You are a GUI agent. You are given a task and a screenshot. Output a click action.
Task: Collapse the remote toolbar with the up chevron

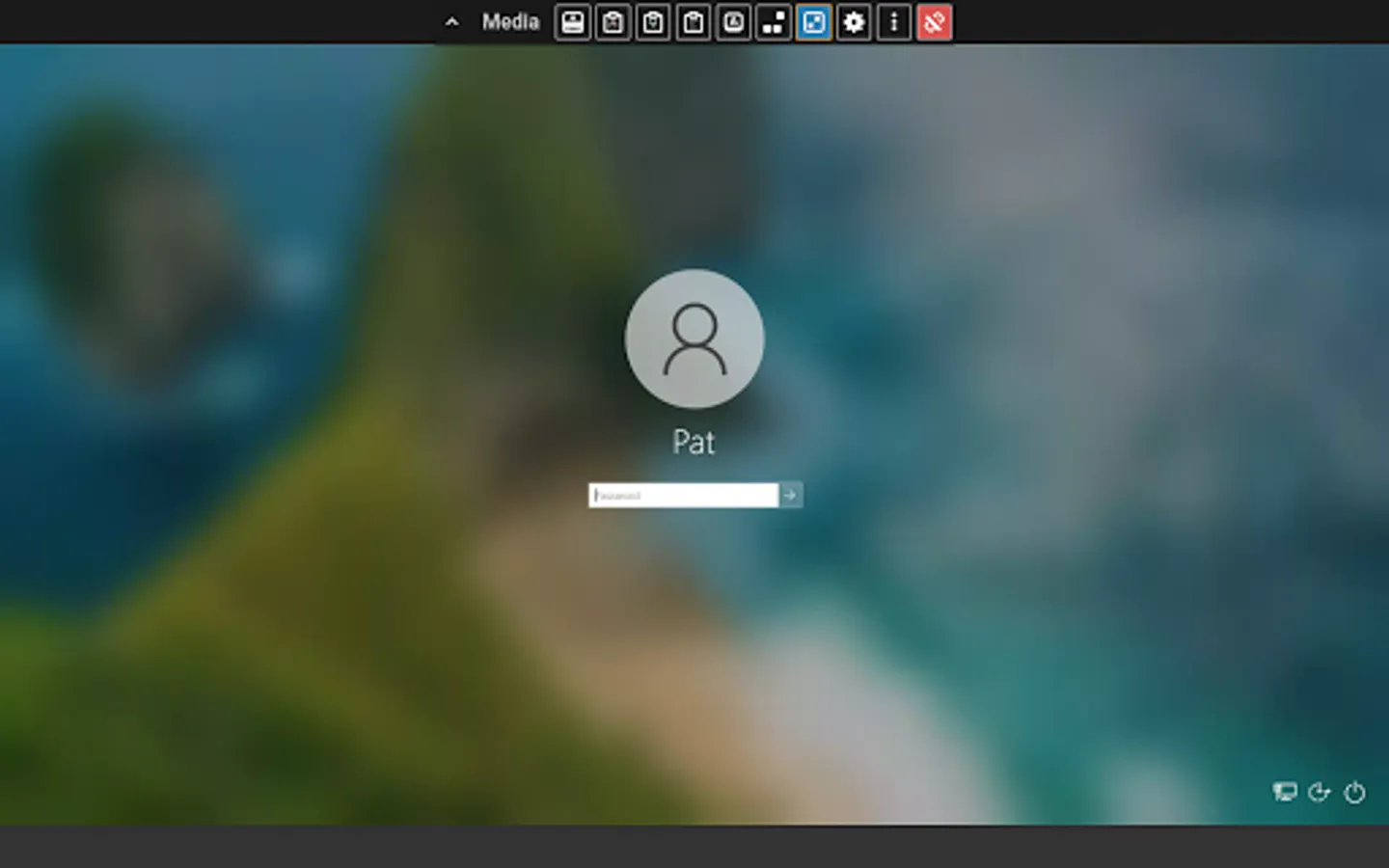pyautogui.click(x=451, y=22)
